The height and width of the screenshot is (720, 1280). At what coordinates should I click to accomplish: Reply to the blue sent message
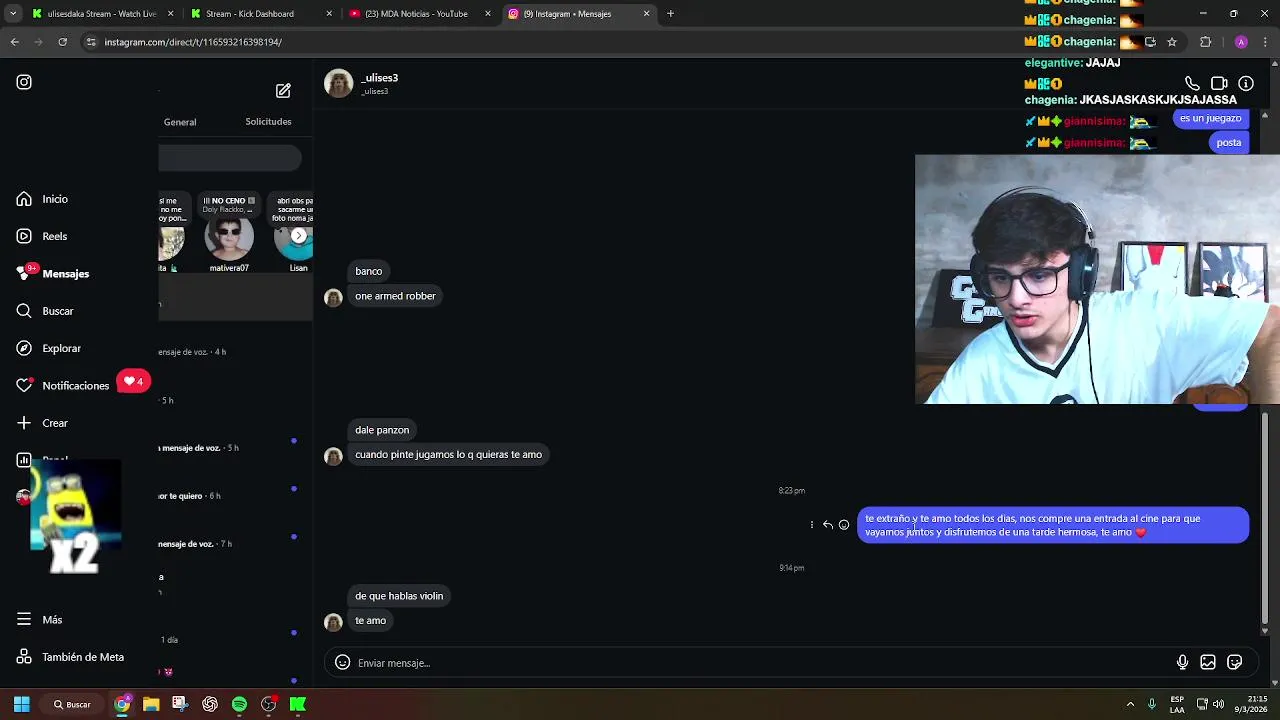pyautogui.click(x=828, y=525)
